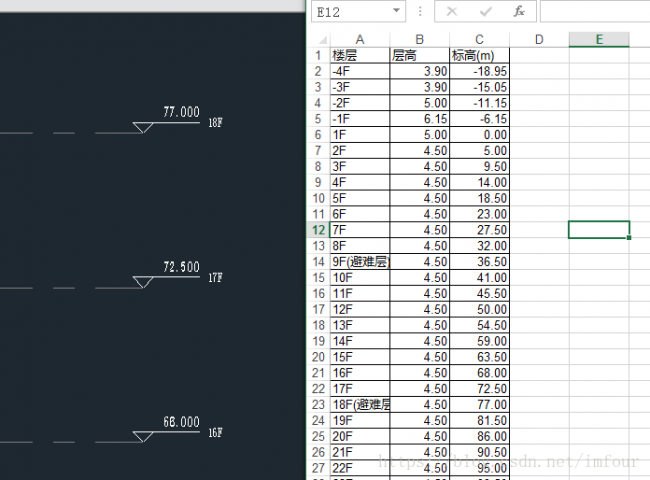Click the formula bar Enter checkmark icon
This screenshot has height=480, width=650.
pyautogui.click(x=486, y=11)
